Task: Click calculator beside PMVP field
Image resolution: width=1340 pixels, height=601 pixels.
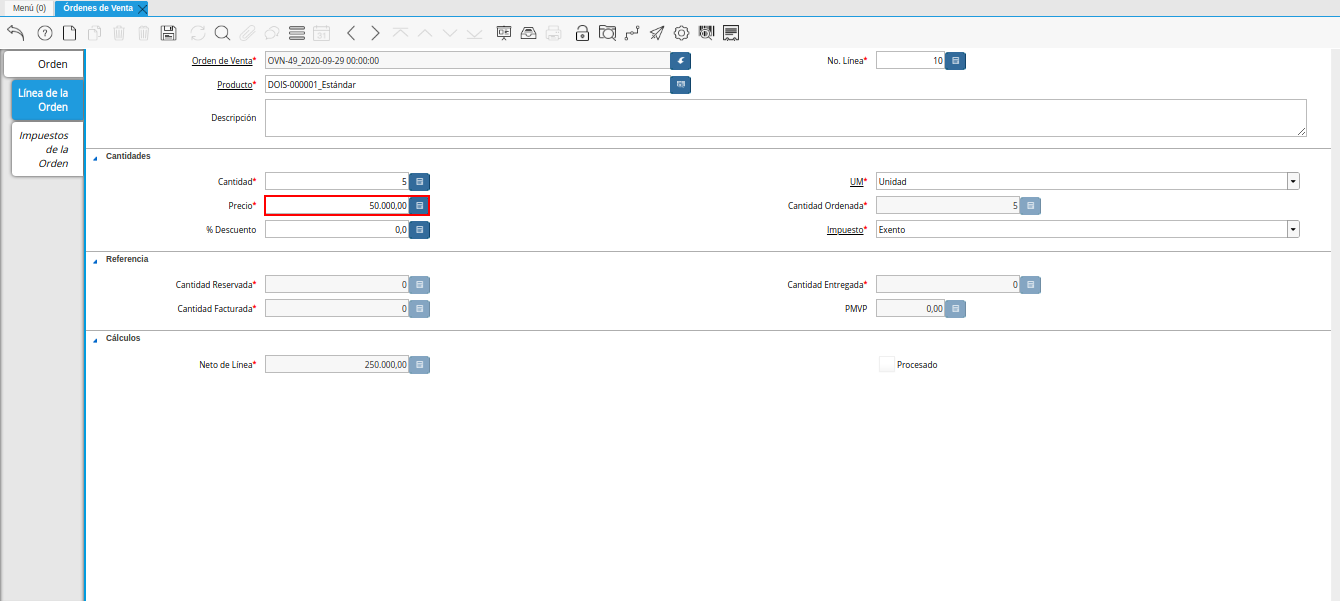Action: tap(956, 309)
